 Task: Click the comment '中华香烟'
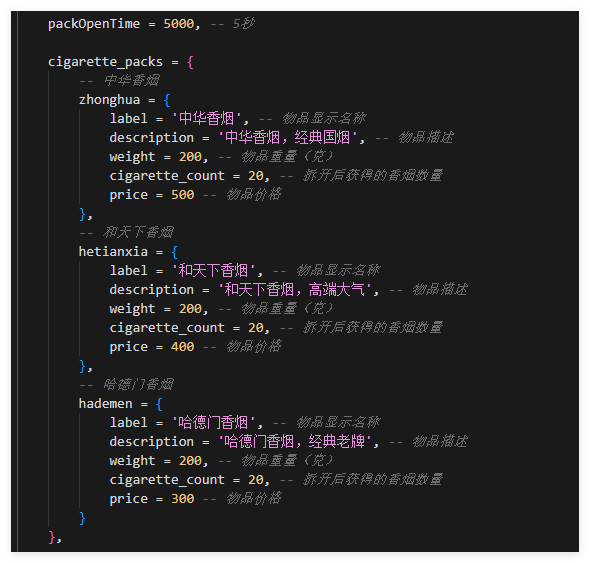pyautogui.click(x=131, y=81)
